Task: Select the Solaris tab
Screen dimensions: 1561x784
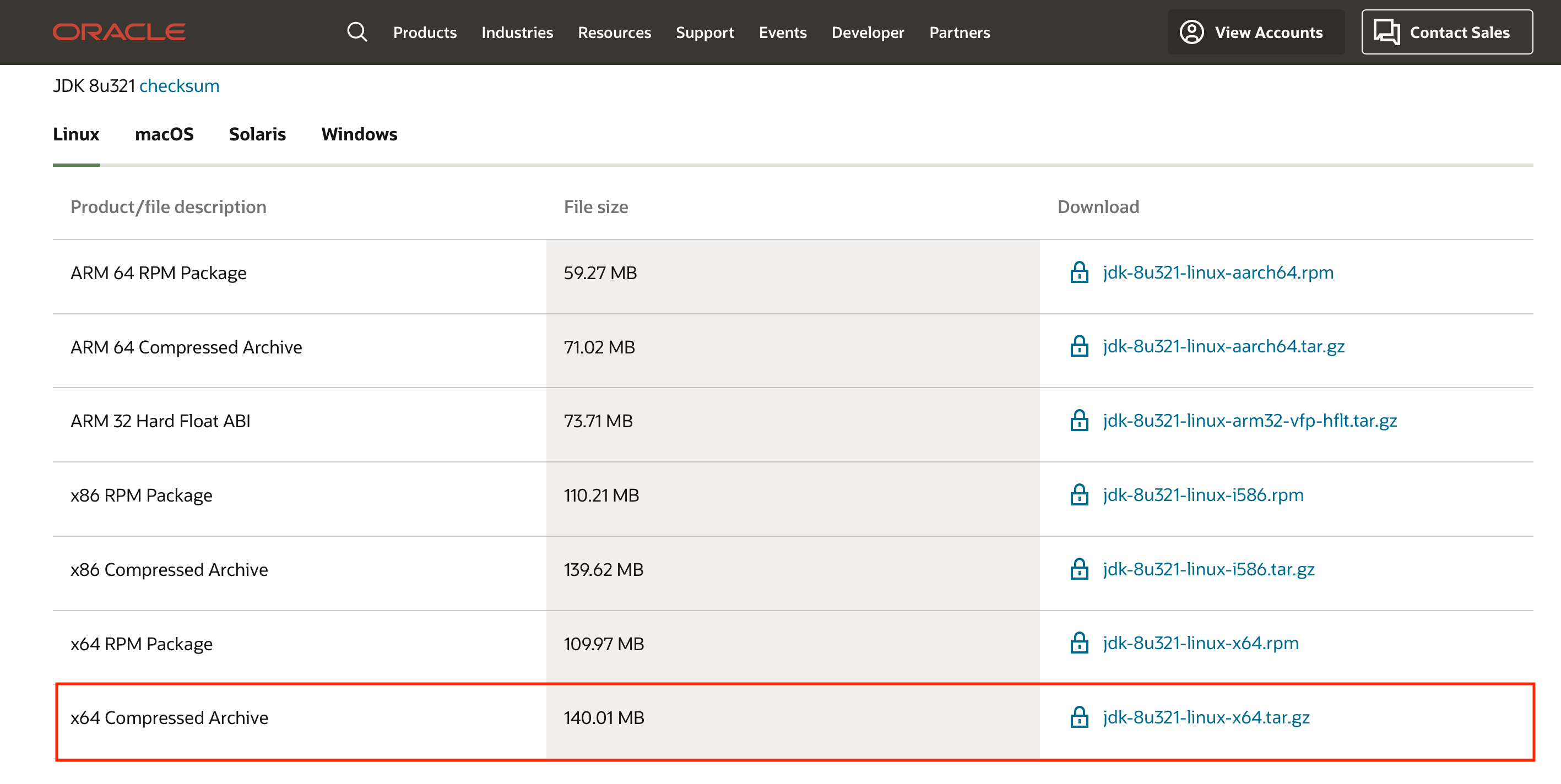Action: tap(257, 134)
